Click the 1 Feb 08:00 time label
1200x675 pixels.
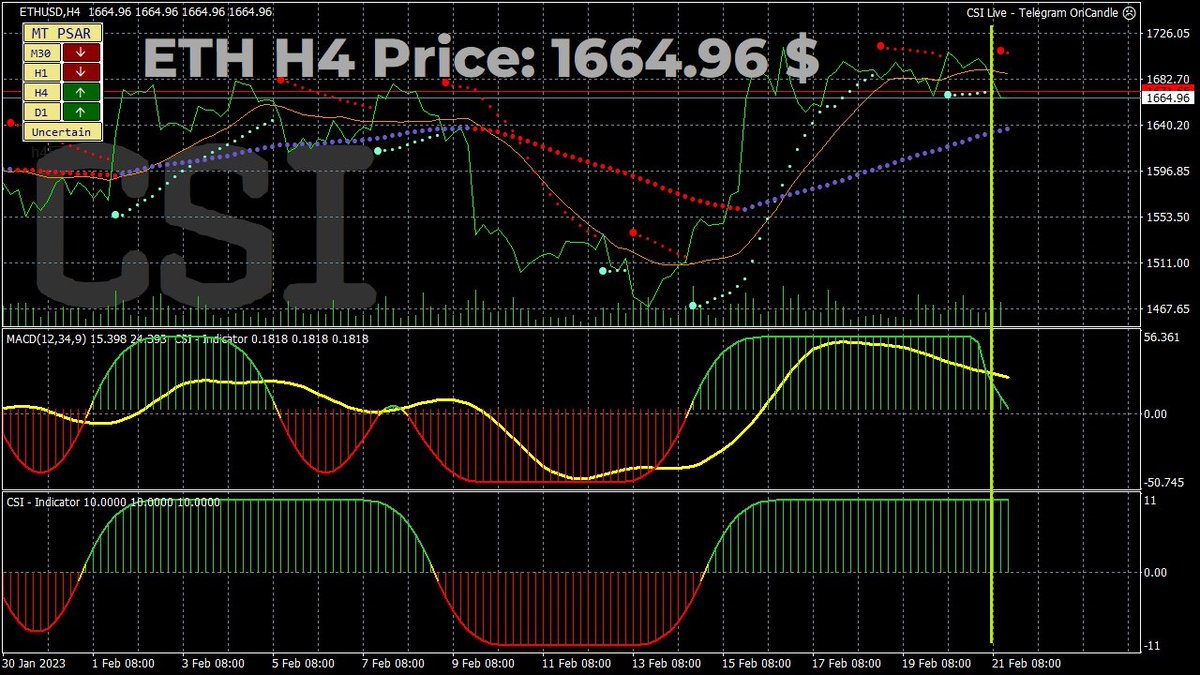tap(124, 664)
